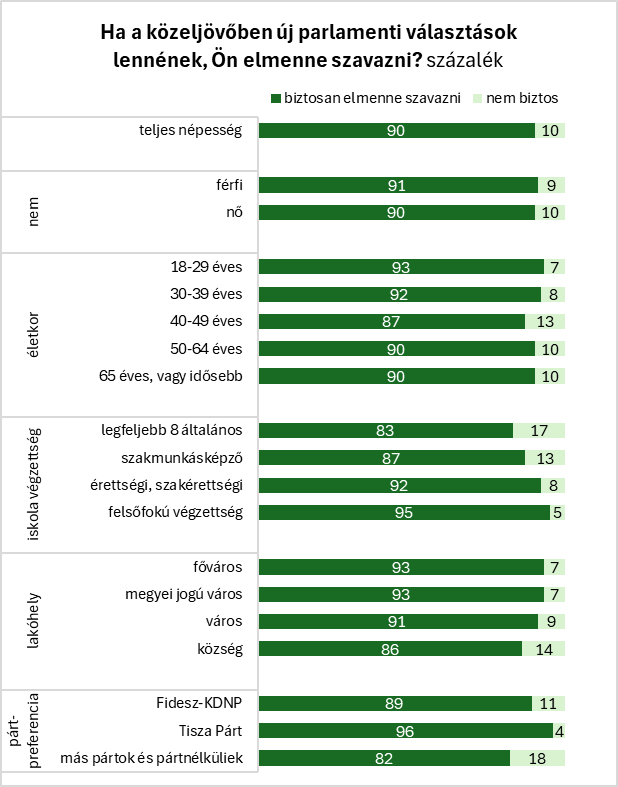
Task: Select the 'legfeljebb 8 általános' bar showing 83
Action: (x=386, y=430)
